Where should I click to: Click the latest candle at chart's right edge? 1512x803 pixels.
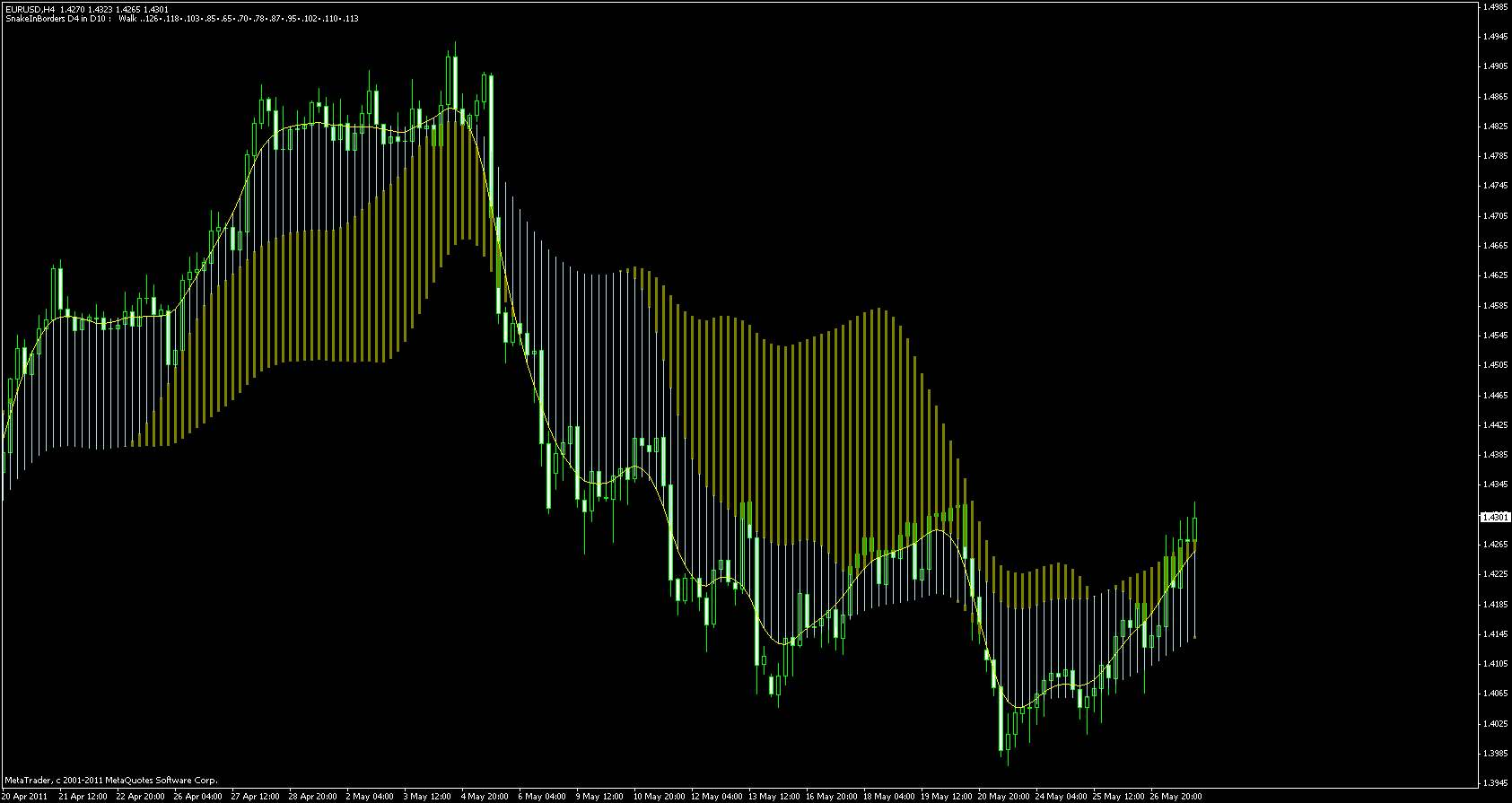(x=1194, y=529)
